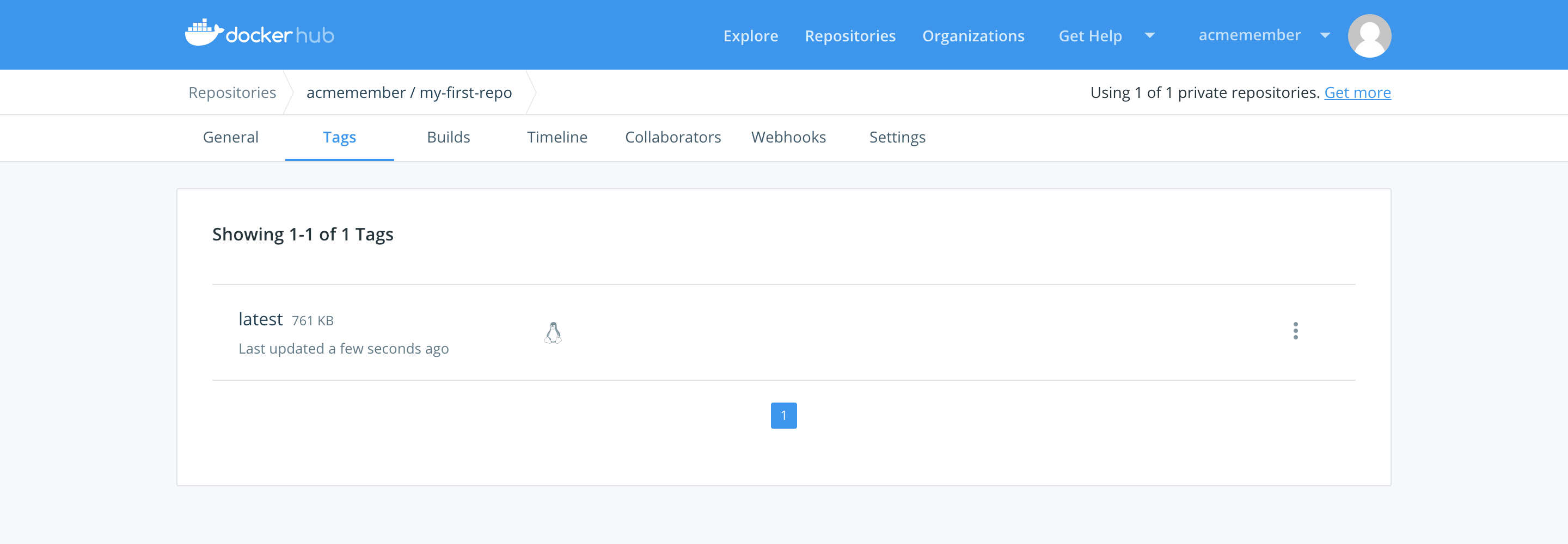Click pagination page 1 button
The height and width of the screenshot is (544, 1568).
[x=783, y=416]
